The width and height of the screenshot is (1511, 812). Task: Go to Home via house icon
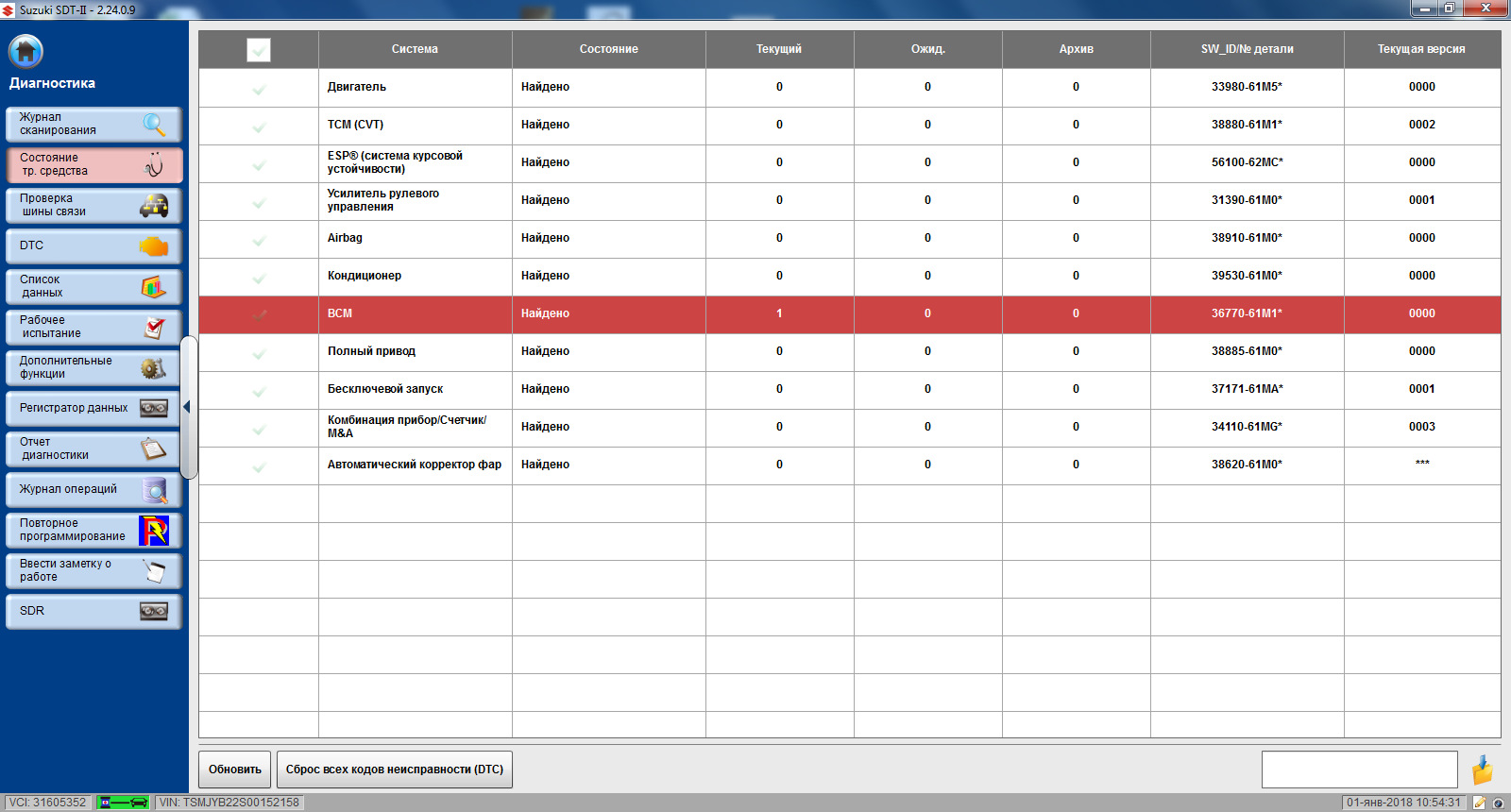coord(25,51)
